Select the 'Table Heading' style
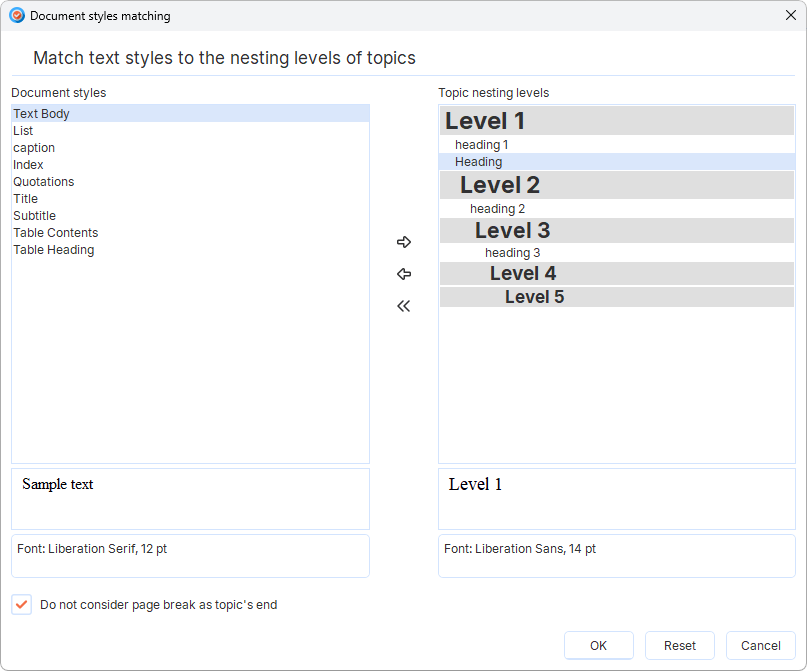Screen dimensions: 807x671 tap(54, 250)
